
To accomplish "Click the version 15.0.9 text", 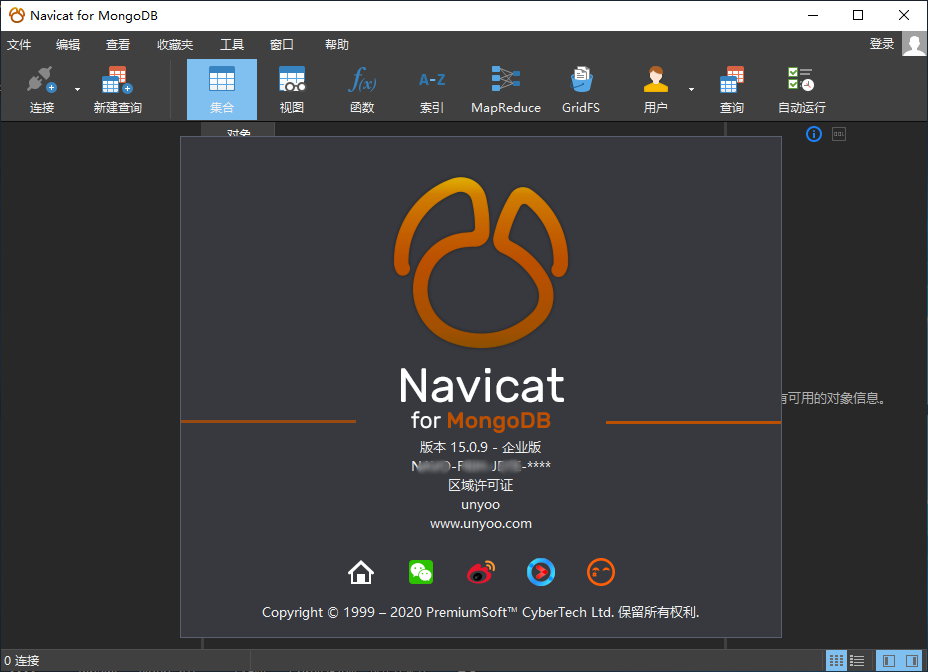I will point(481,447).
